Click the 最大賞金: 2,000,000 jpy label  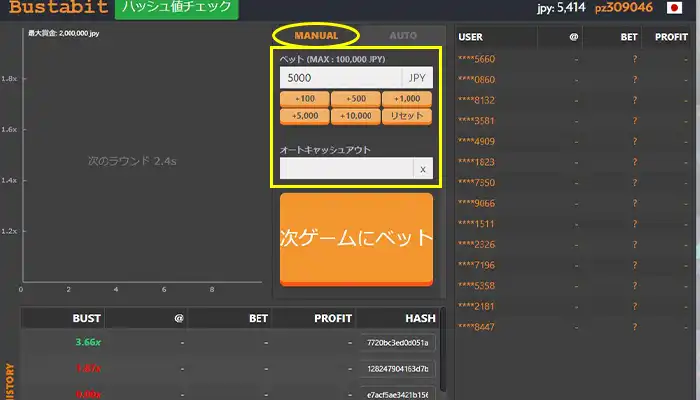[x=64, y=33]
